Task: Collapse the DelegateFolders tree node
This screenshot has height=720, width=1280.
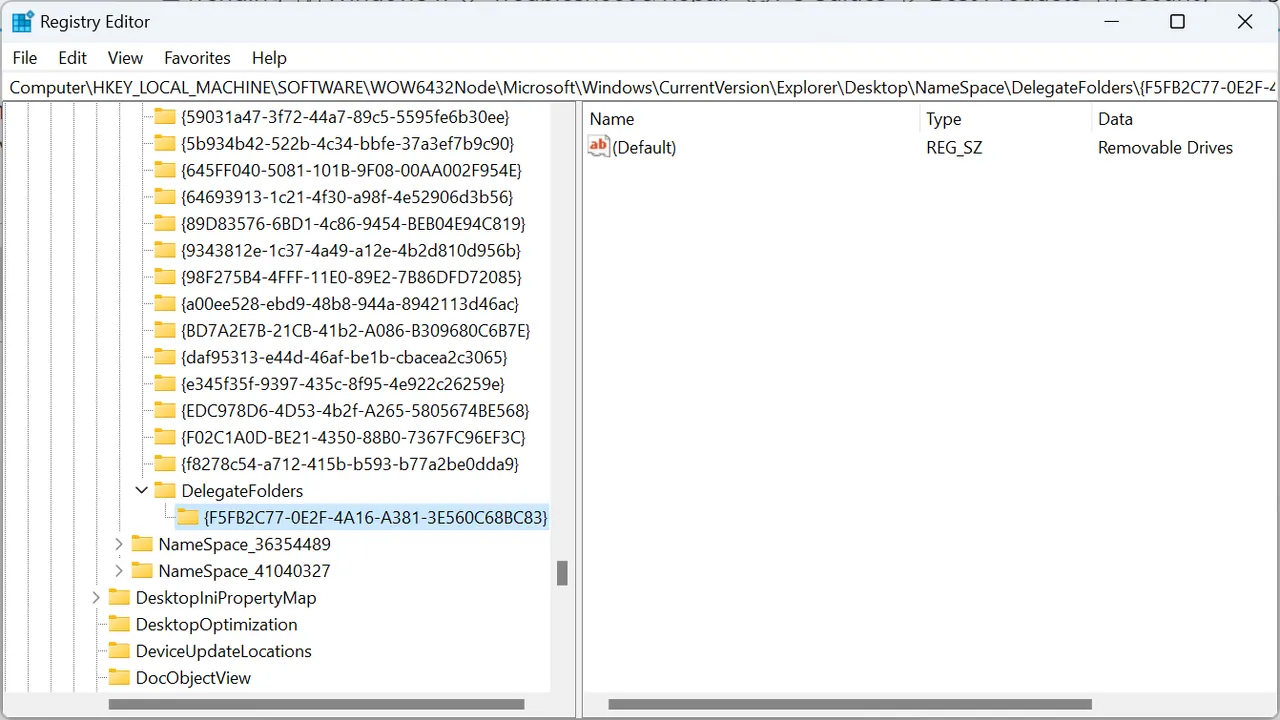Action: click(x=142, y=490)
